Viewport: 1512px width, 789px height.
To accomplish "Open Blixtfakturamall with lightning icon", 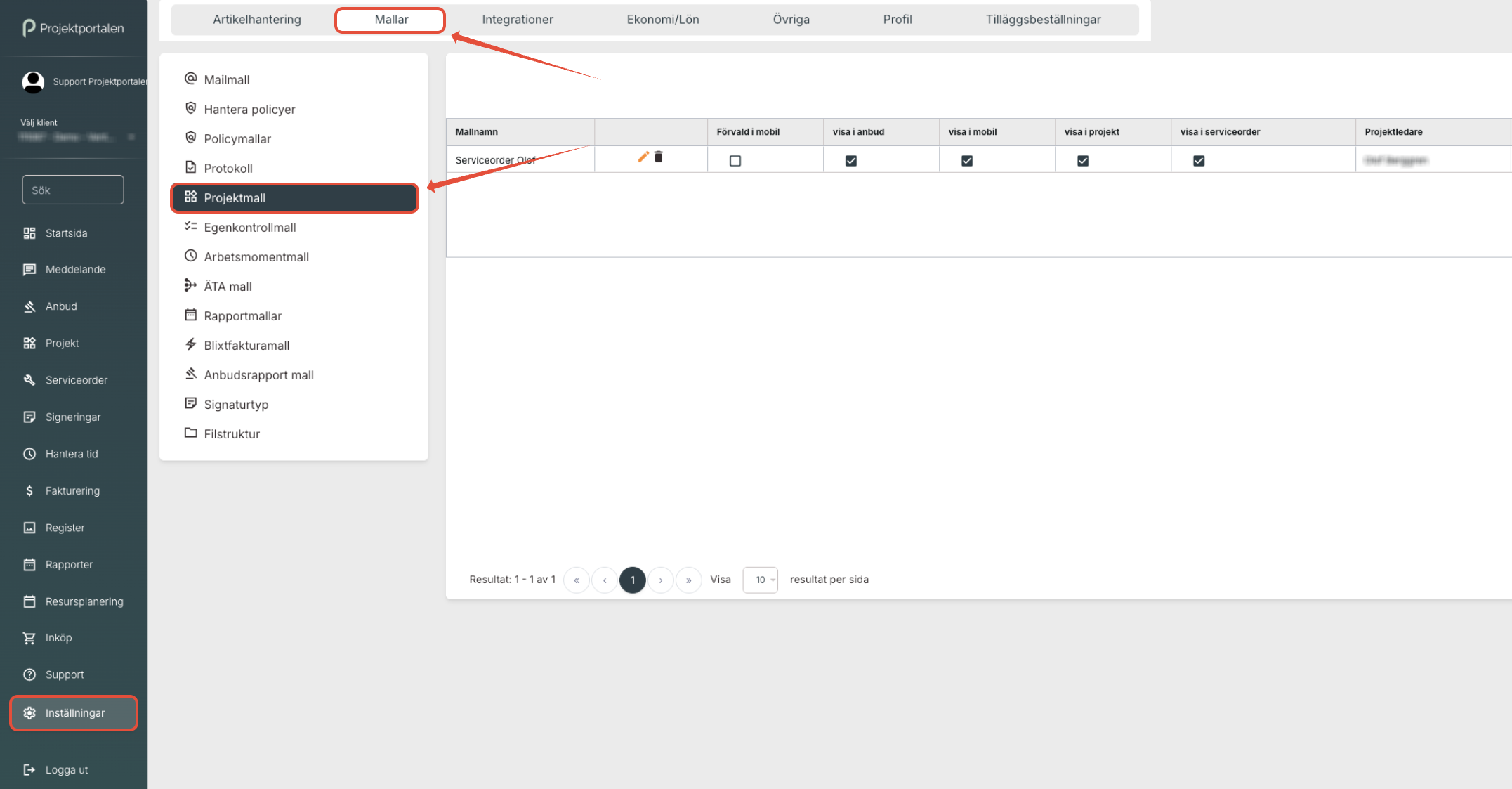I will 246,345.
